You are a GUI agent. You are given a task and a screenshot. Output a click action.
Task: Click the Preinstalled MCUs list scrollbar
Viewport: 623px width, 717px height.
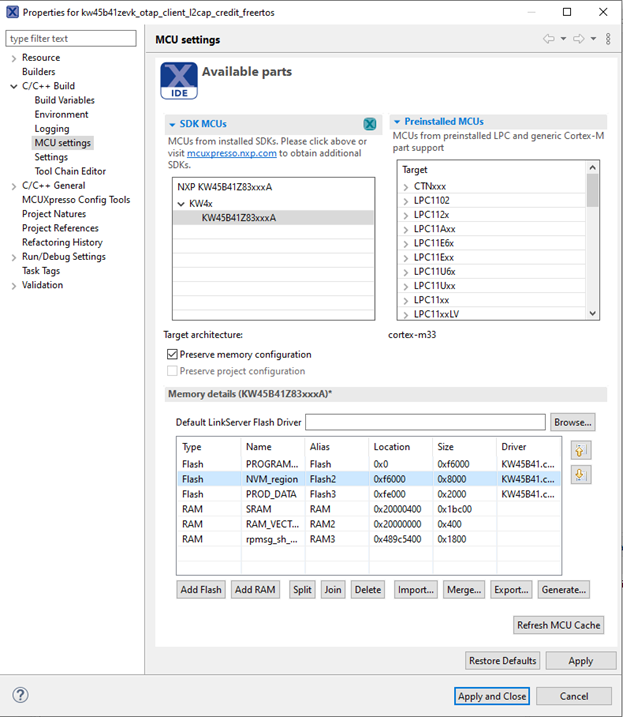(593, 240)
